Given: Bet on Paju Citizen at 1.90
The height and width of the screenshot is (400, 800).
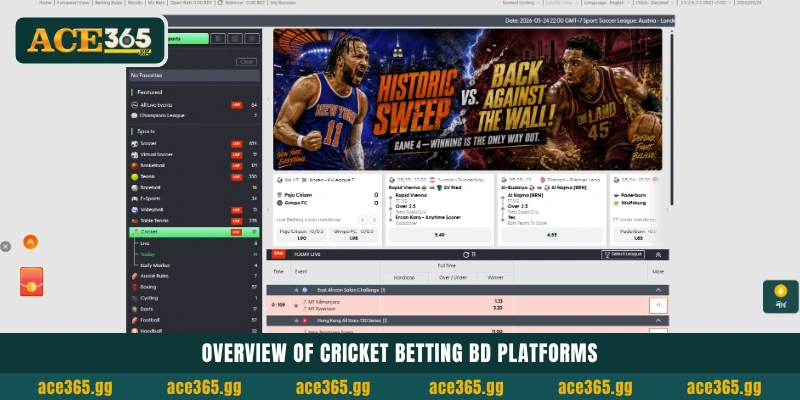Looking at the screenshot, I should click(x=302, y=235).
